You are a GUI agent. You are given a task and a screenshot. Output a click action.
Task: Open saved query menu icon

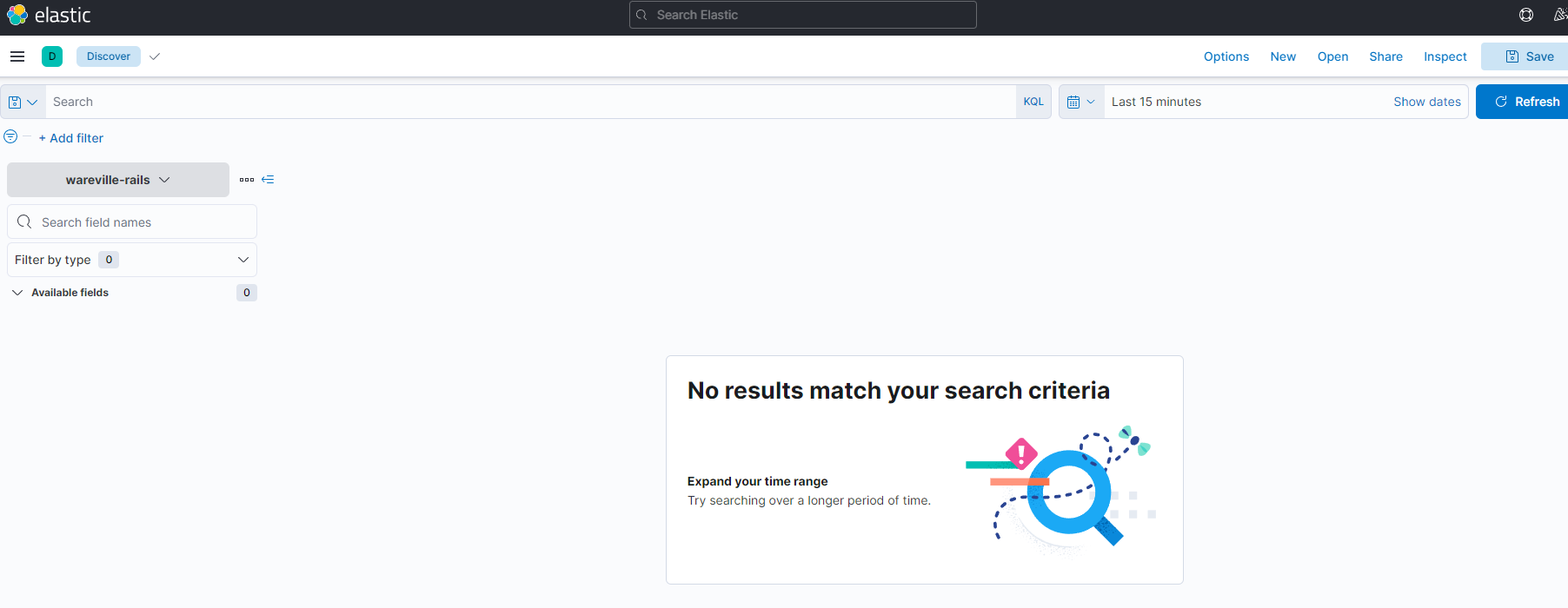point(23,102)
